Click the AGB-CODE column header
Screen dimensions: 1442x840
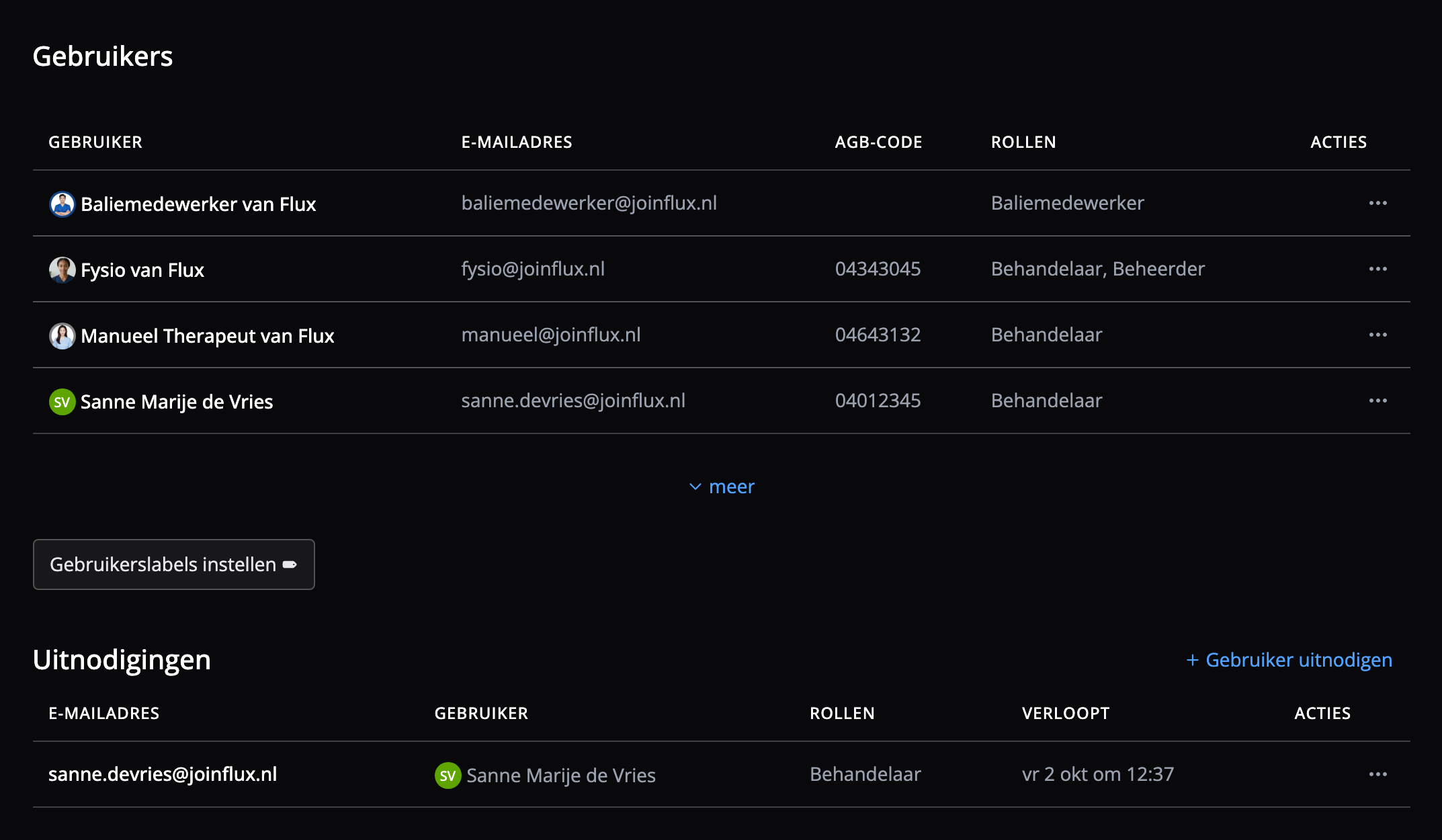pos(878,142)
